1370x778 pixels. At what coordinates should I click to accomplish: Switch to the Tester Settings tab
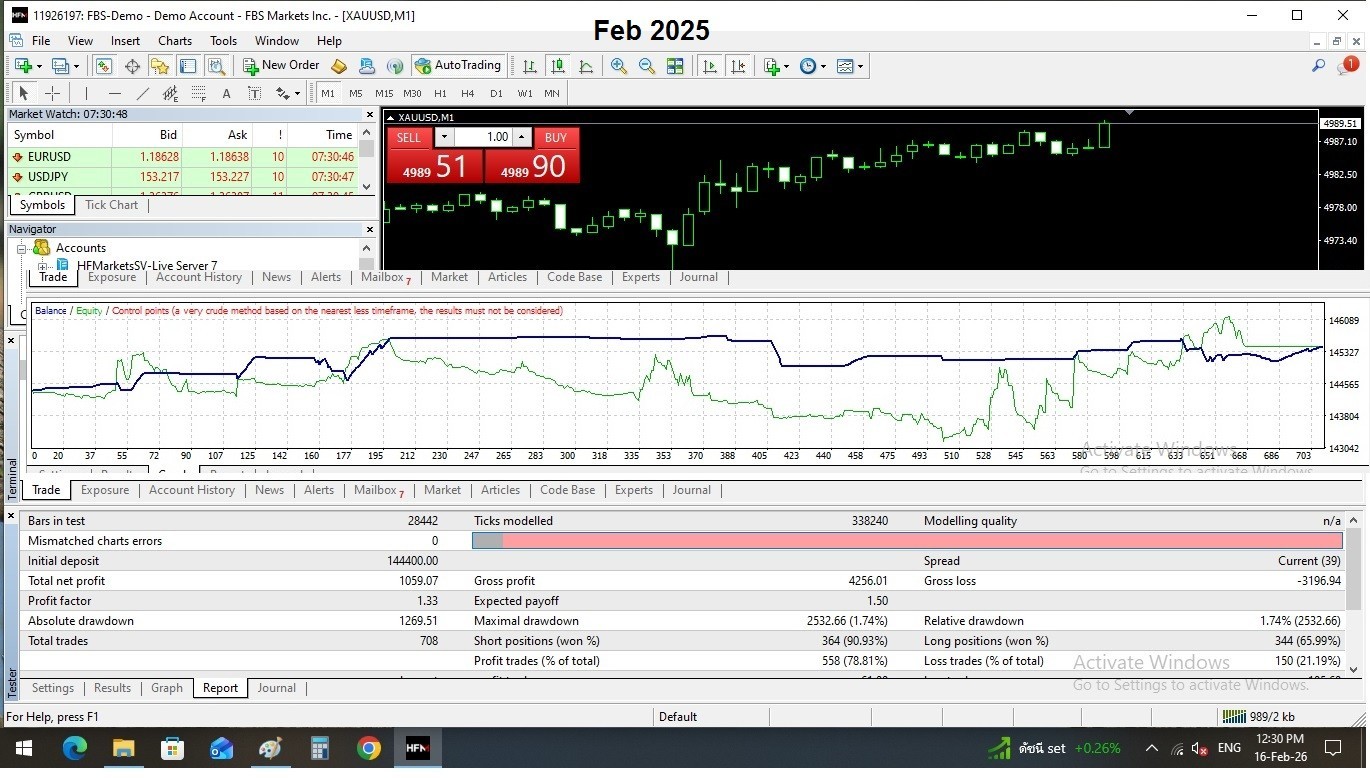(53, 688)
